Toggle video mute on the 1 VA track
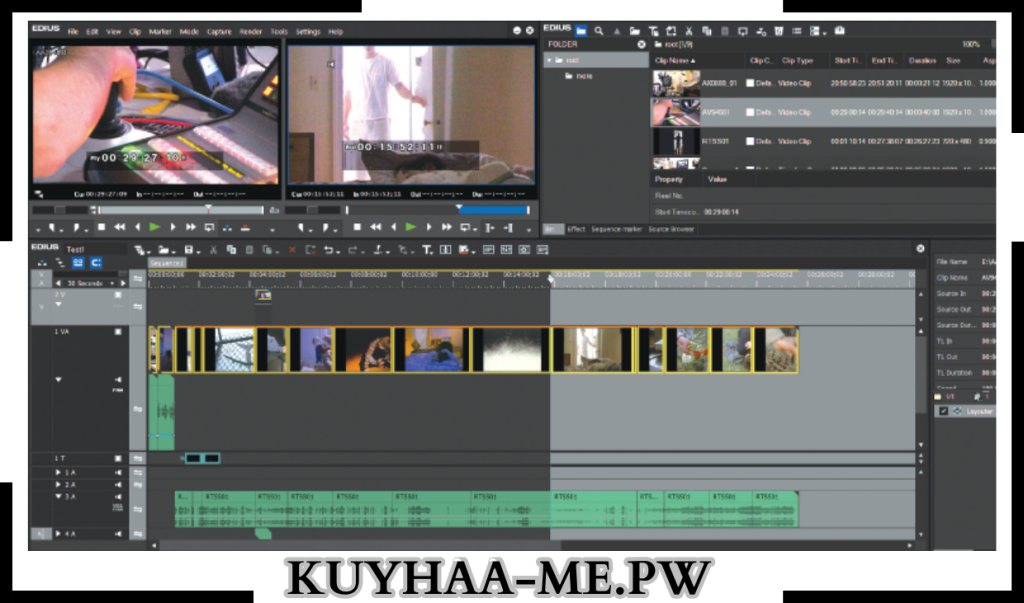This screenshot has width=1024, height=603. (118, 332)
